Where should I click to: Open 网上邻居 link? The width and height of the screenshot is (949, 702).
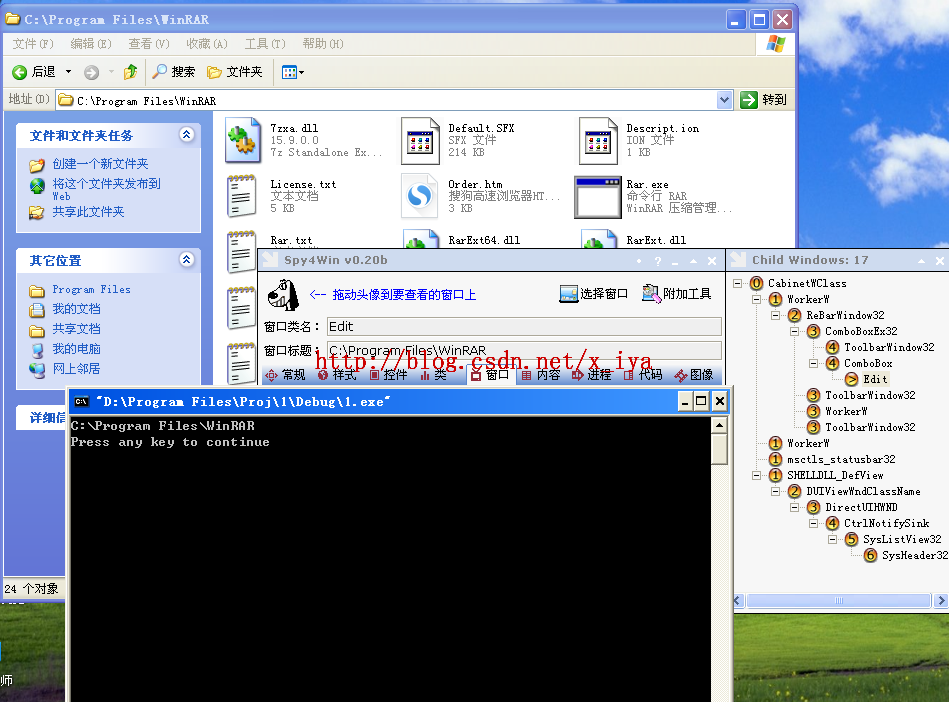[x=76, y=369]
